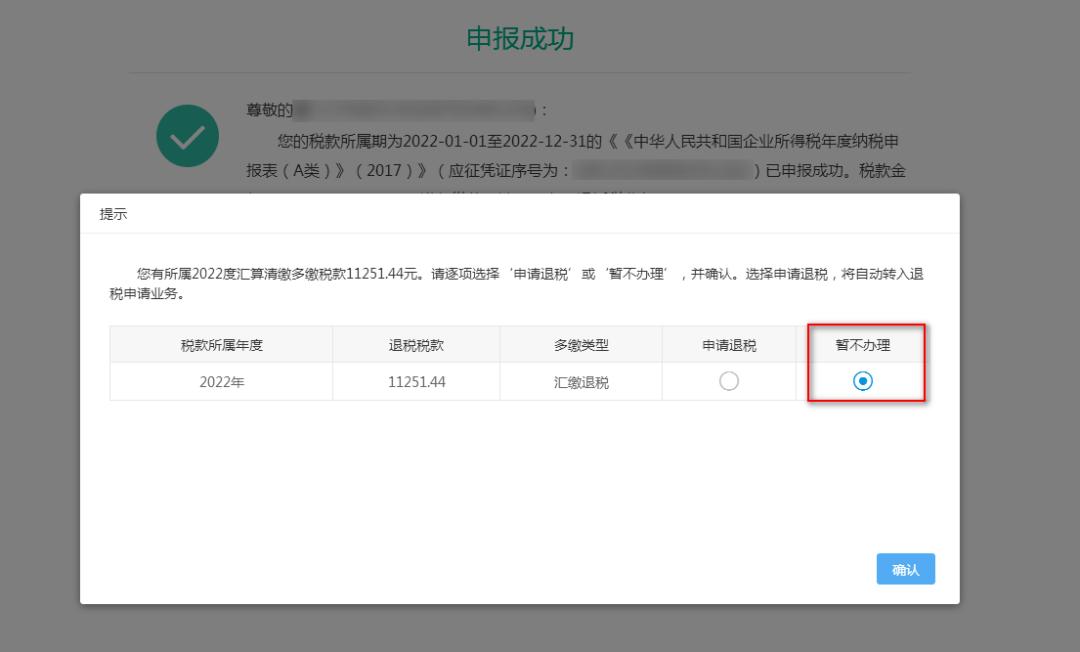Click the selected blue radio indicator
Image resolution: width=1080 pixels, height=652 pixels.
864,381
